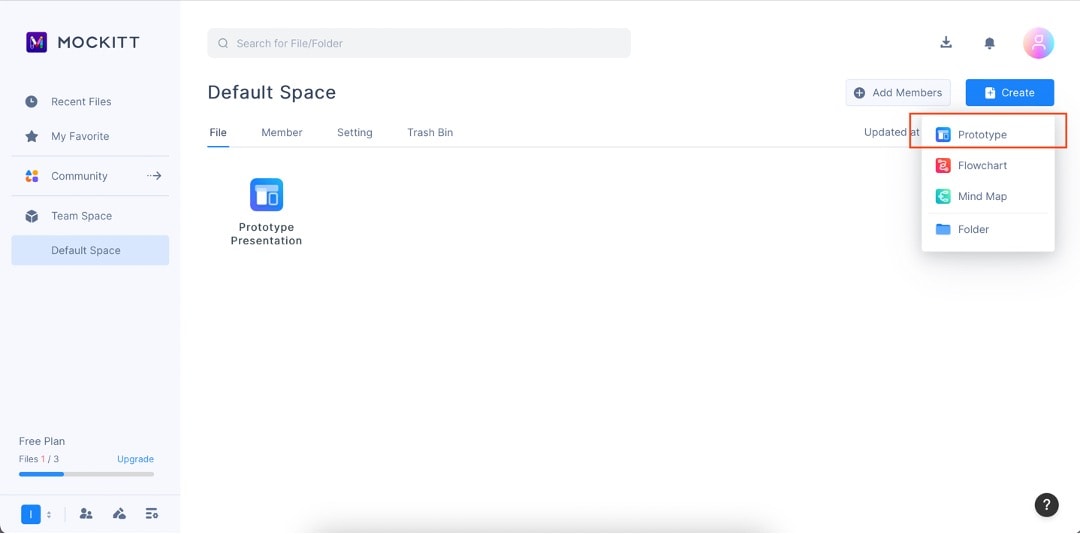The height and width of the screenshot is (534, 1080).
Task: Click the download icon in the header
Action: click(x=946, y=42)
